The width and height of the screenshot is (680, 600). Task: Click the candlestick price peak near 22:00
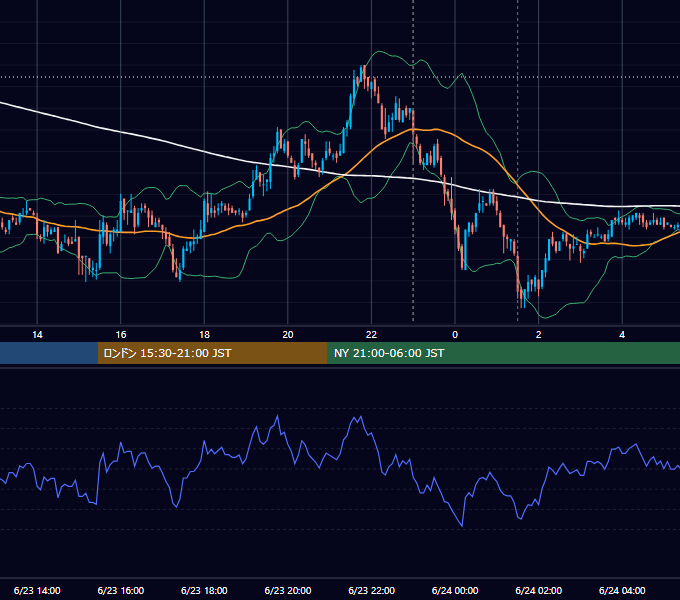click(361, 72)
